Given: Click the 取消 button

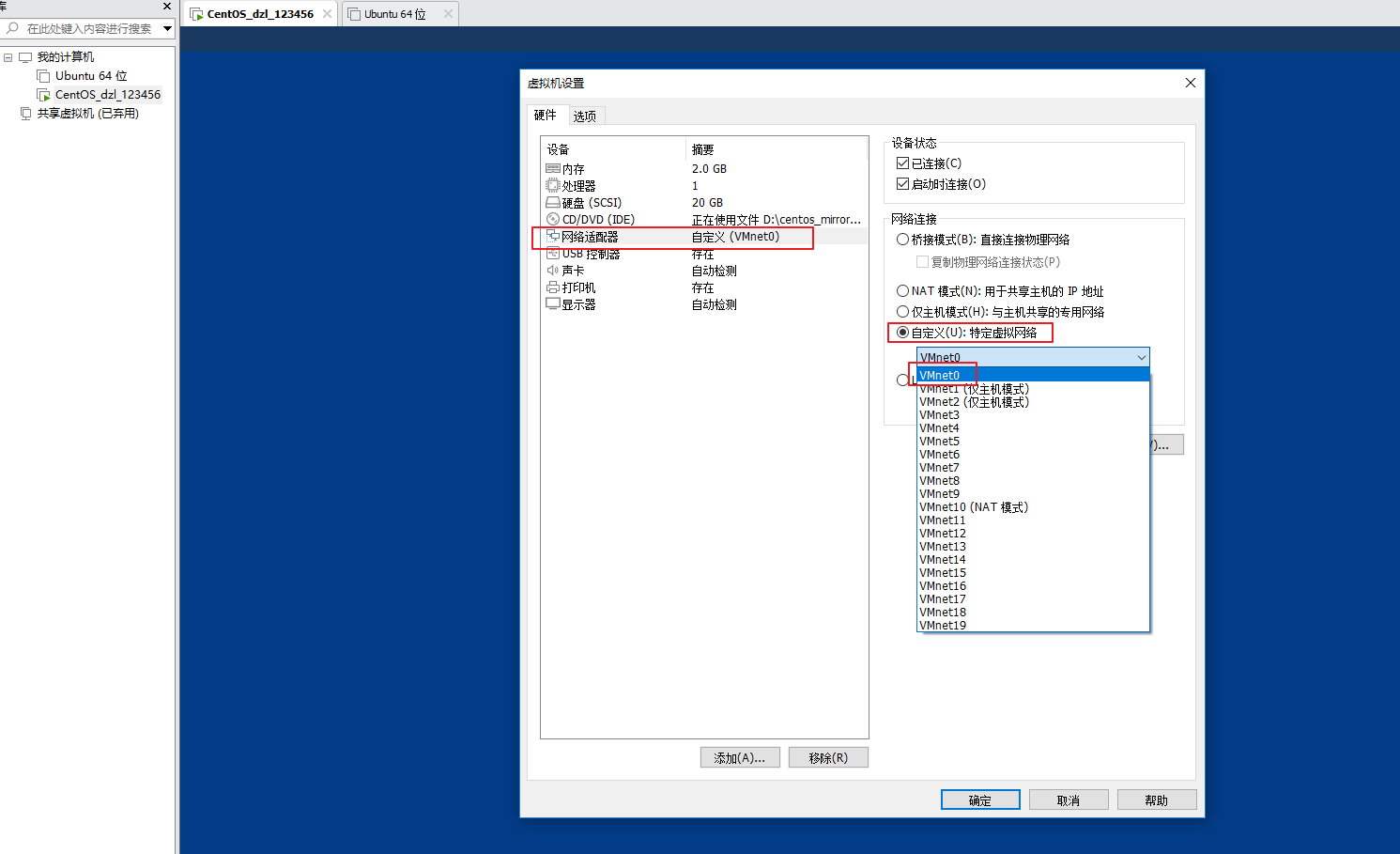Looking at the screenshot, I should point(1069,800).
